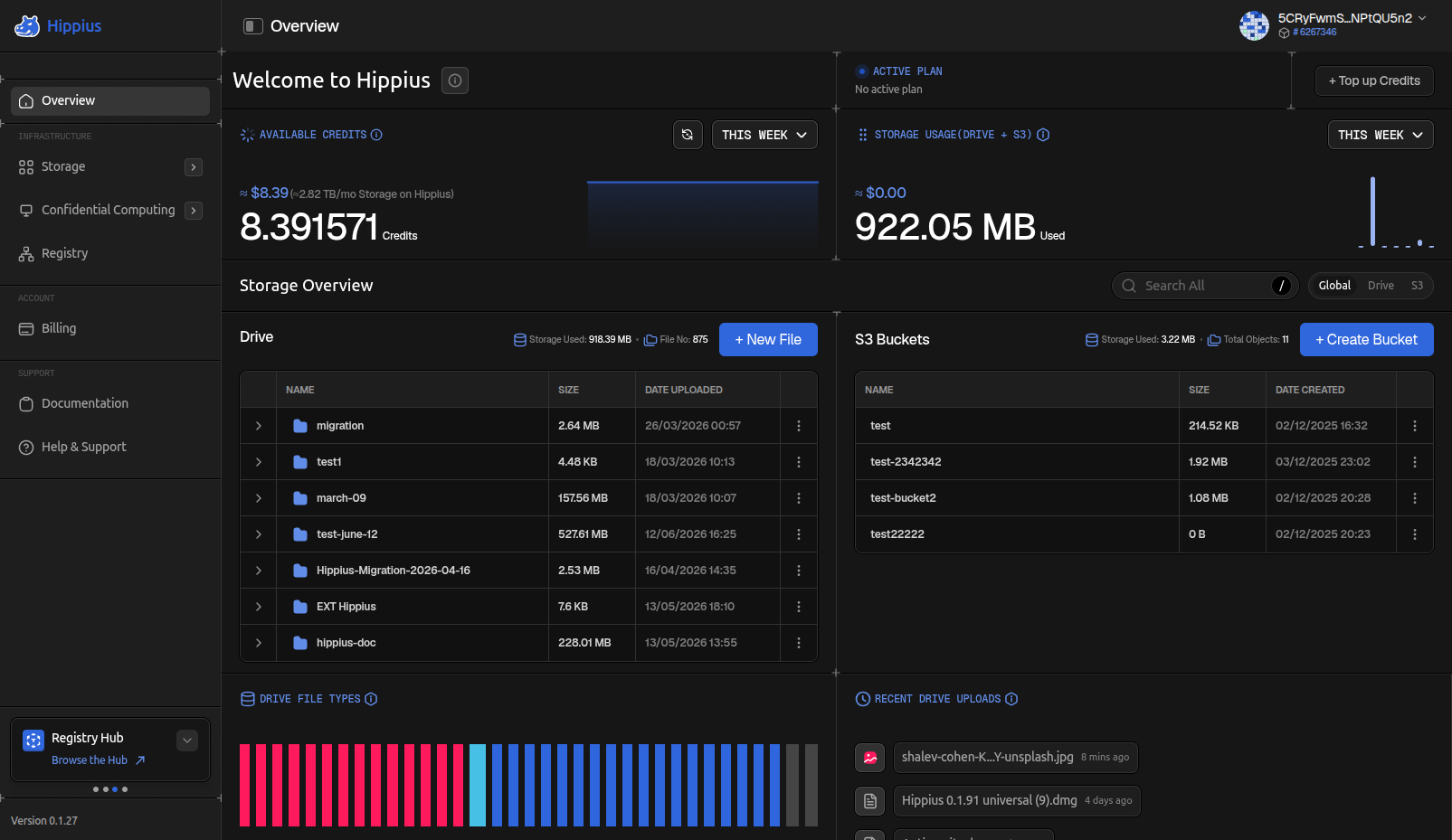Viewport: 1452px width, 840px height.
Task: Switch storage view to S3
Action: tap(1417, 286)
